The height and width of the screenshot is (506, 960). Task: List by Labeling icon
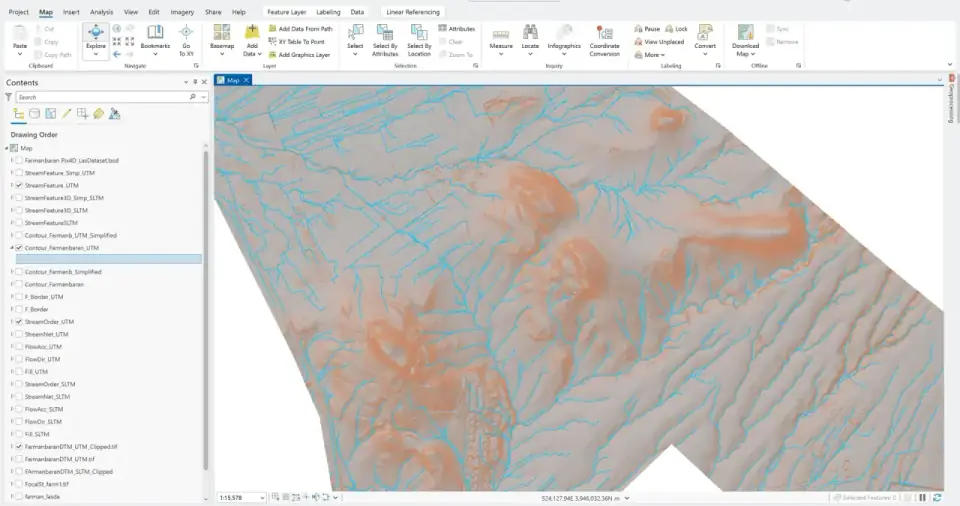pyautogui.click(x=98, y=114)
